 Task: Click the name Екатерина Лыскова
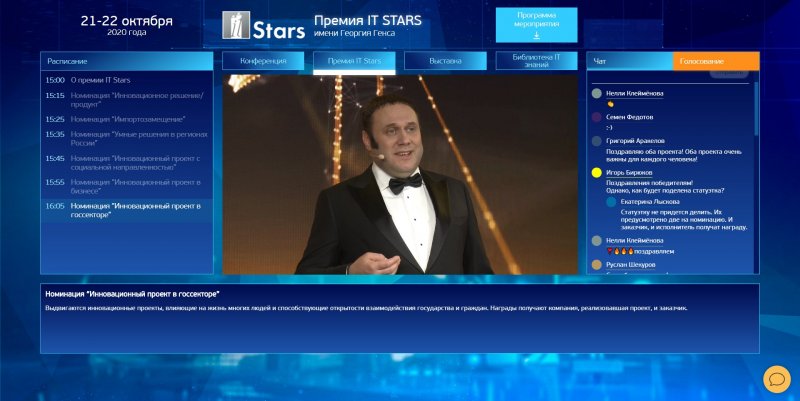tap(650, 202)
